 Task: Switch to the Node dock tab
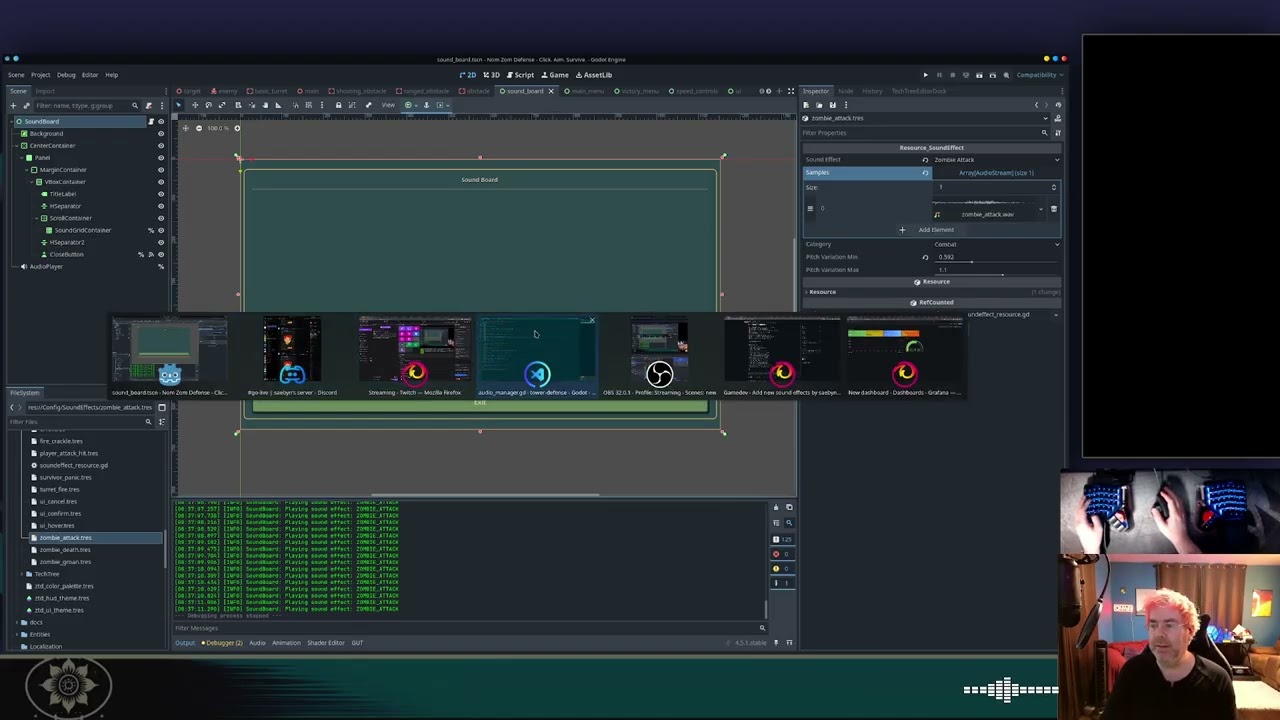coord(846,91)
